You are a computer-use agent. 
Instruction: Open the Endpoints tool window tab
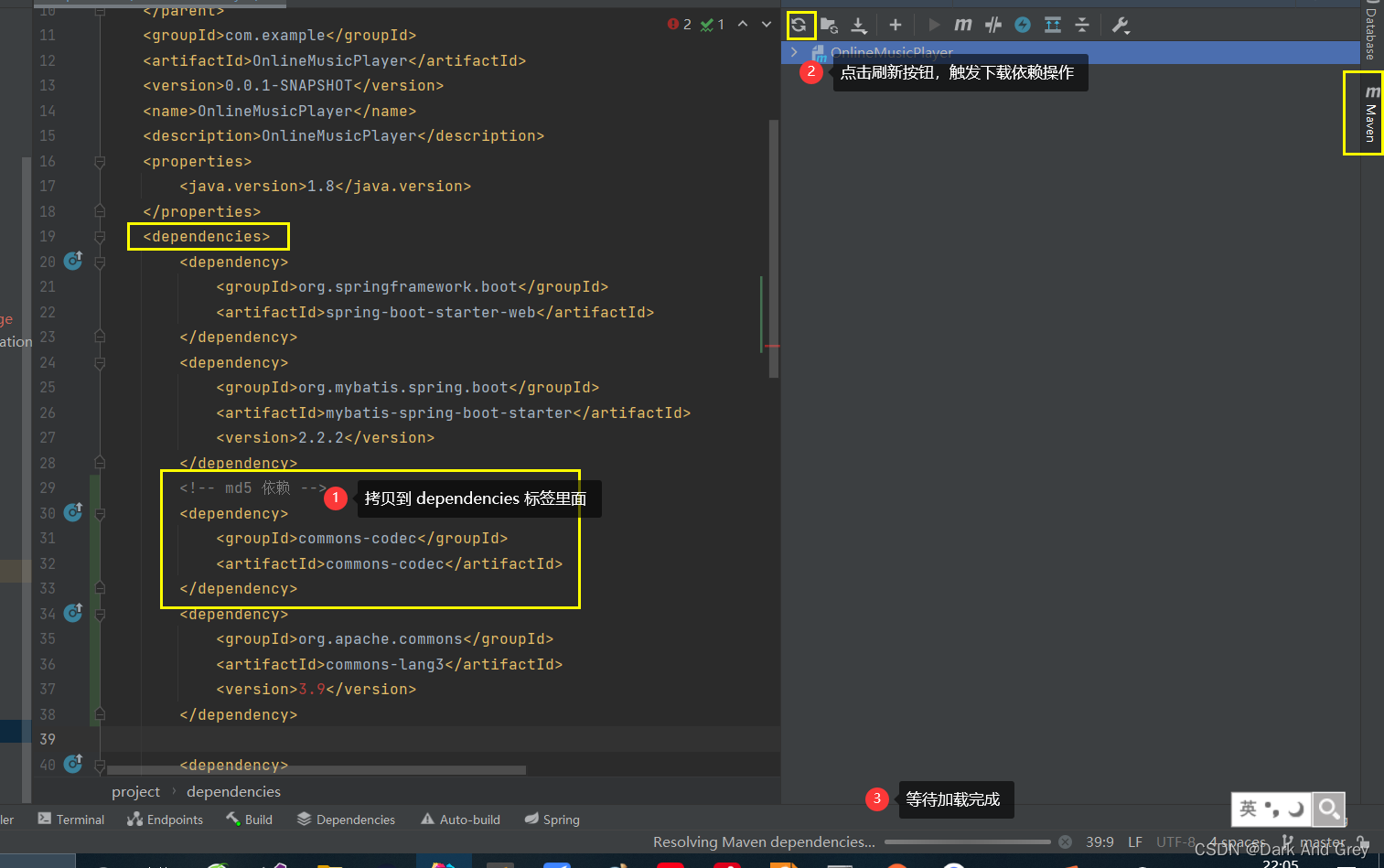coord(166,820)
